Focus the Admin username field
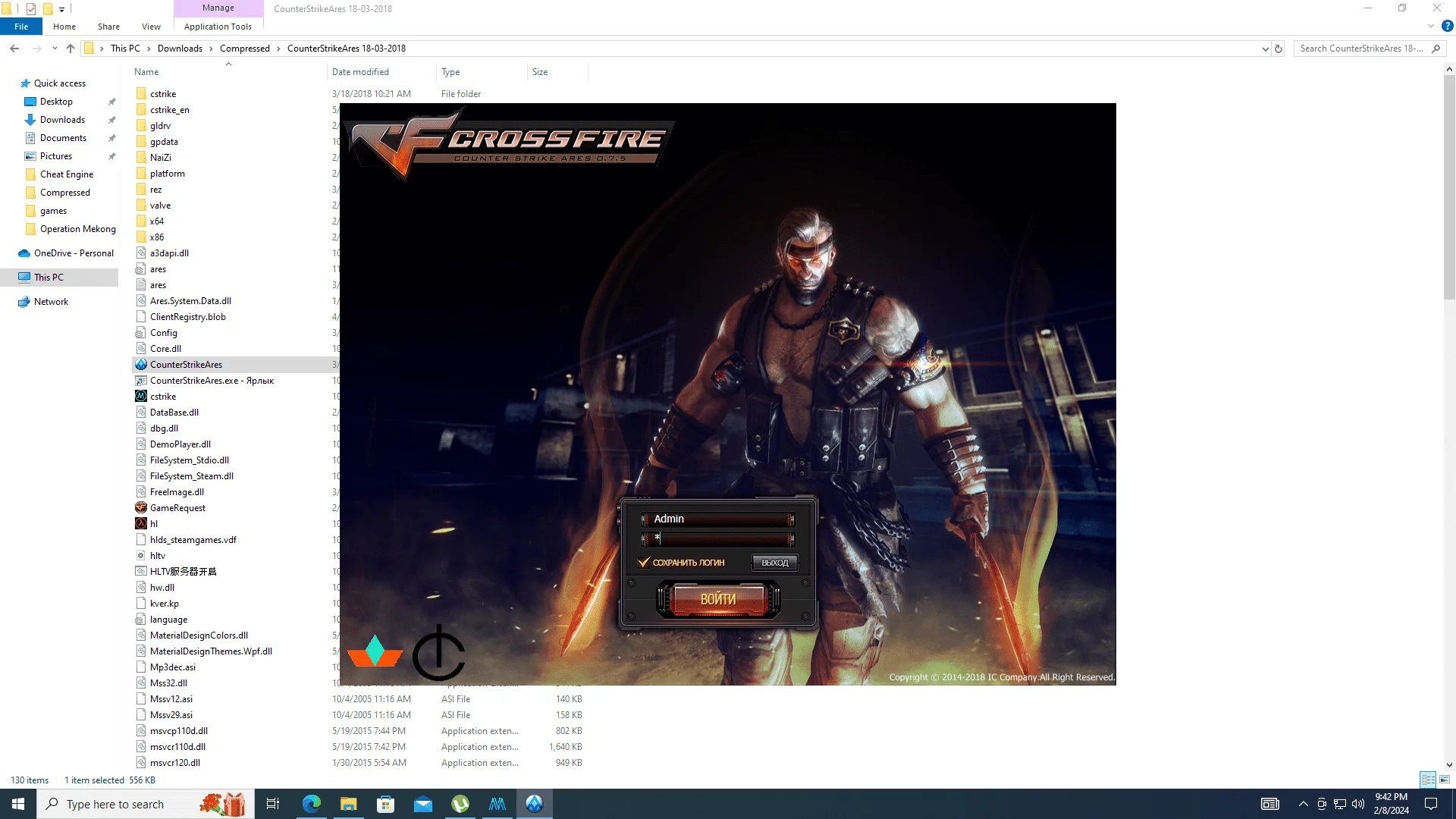This screenshot has width=1456, height=819. pos(717,519)
